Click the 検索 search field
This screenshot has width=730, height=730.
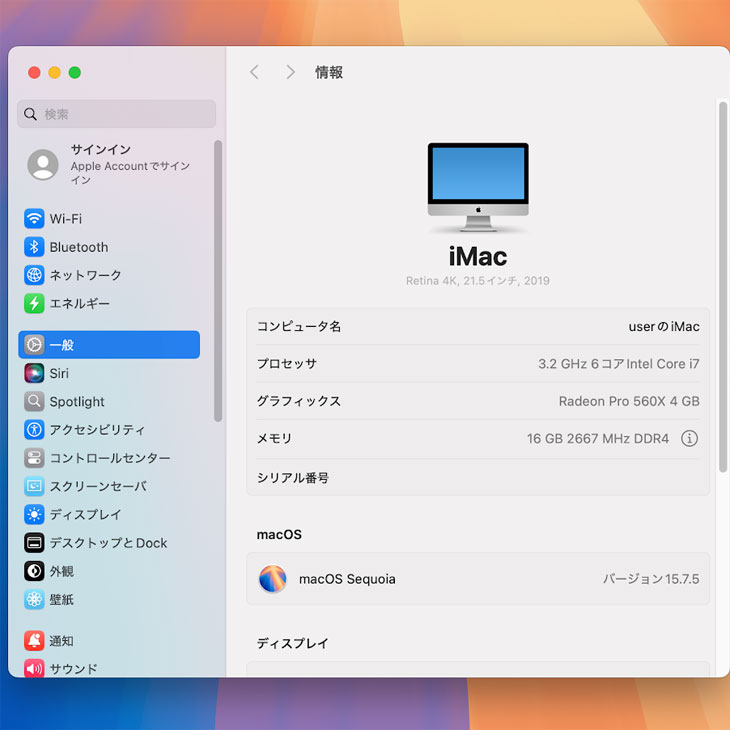117,114
